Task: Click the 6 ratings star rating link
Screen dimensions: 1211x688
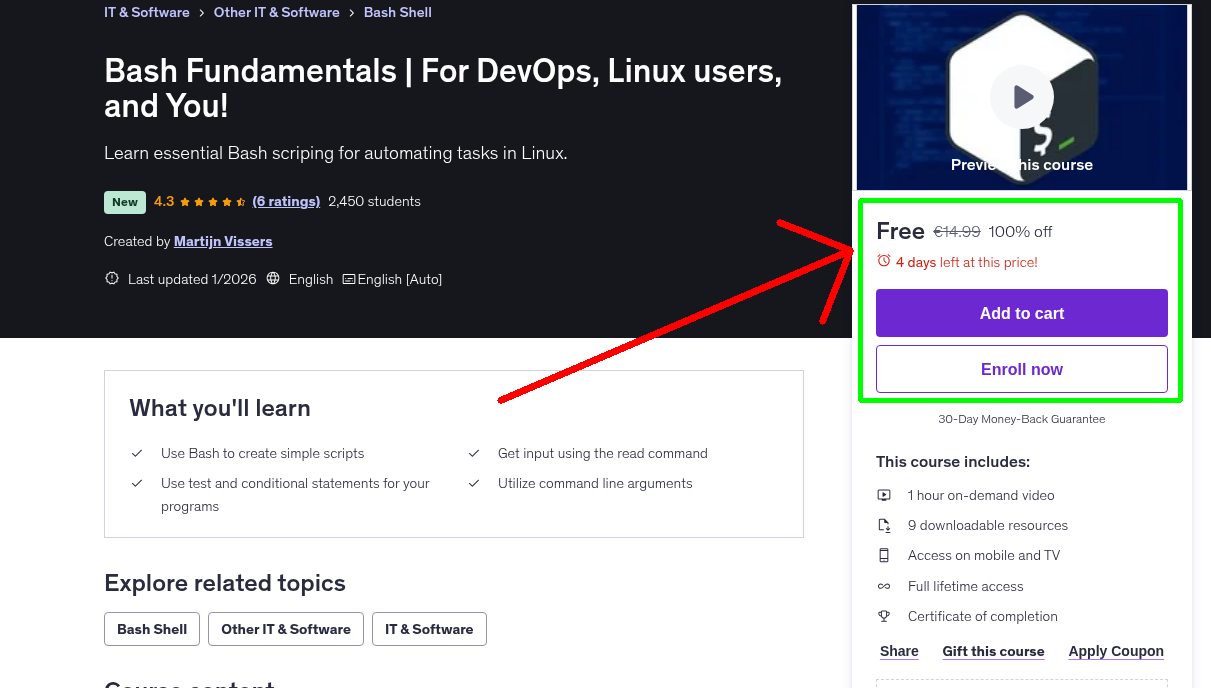Action: 286,201
